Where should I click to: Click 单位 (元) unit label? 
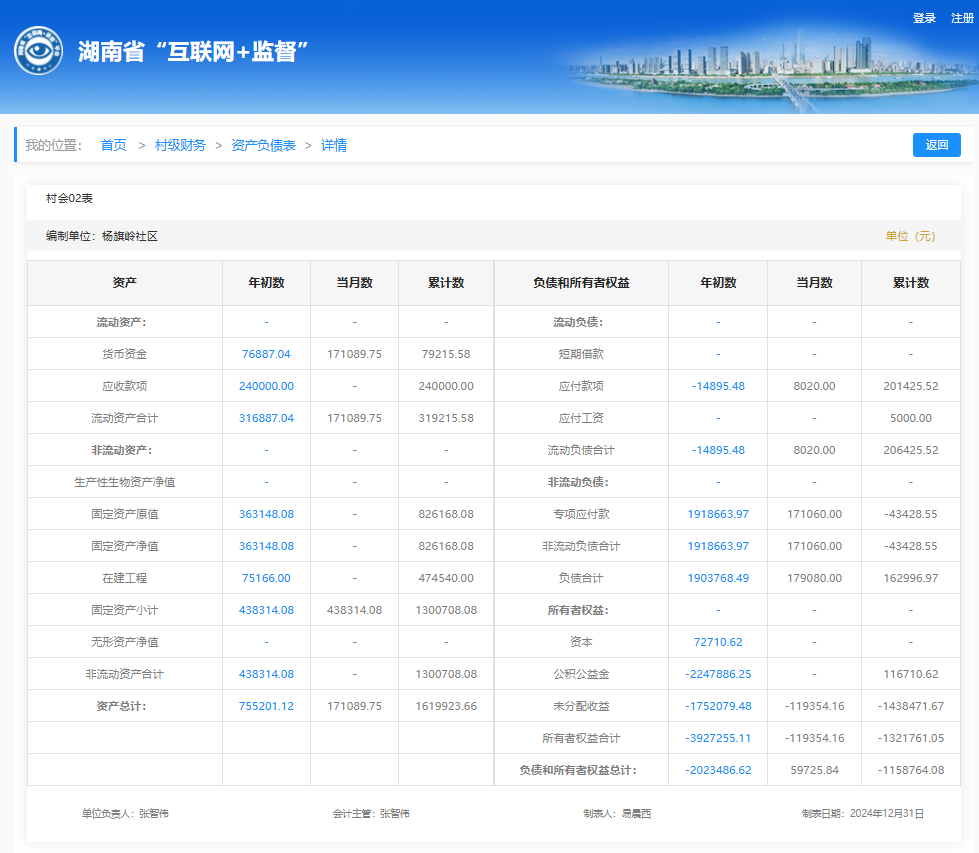coord(910,236)
